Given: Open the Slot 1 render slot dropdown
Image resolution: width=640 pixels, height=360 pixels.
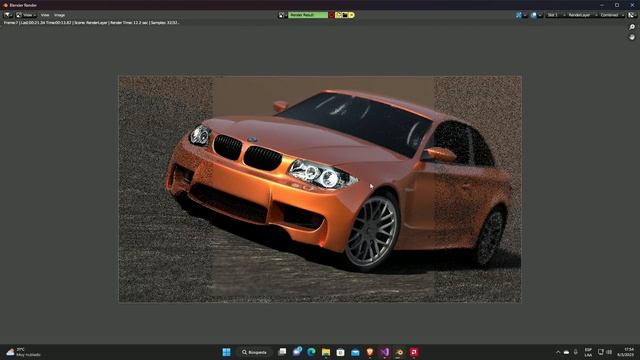Looking at the screenshot, I should pos(556,15).
